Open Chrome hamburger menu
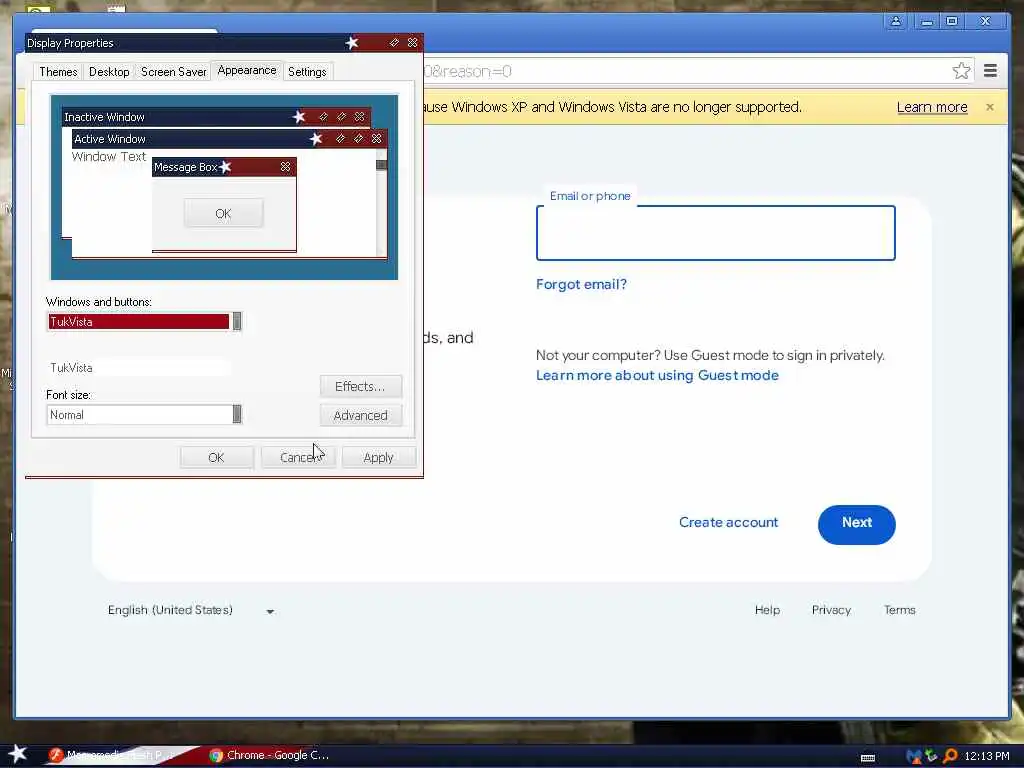 coord(990,71)
